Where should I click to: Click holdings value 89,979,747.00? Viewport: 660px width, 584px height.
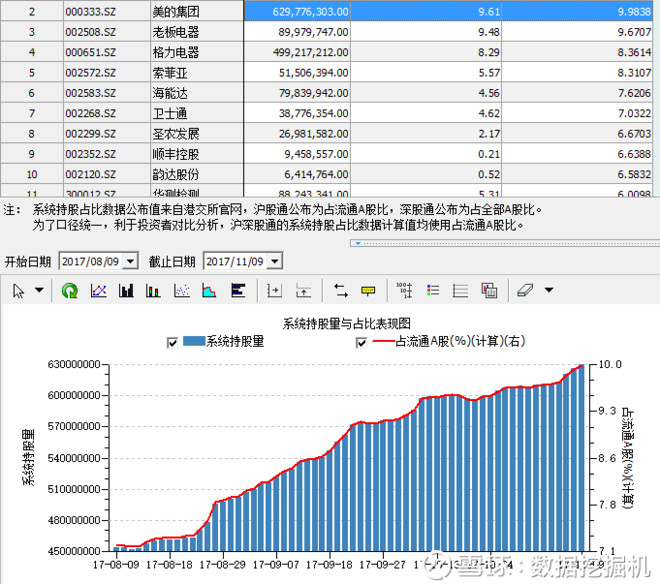(297, 32)
